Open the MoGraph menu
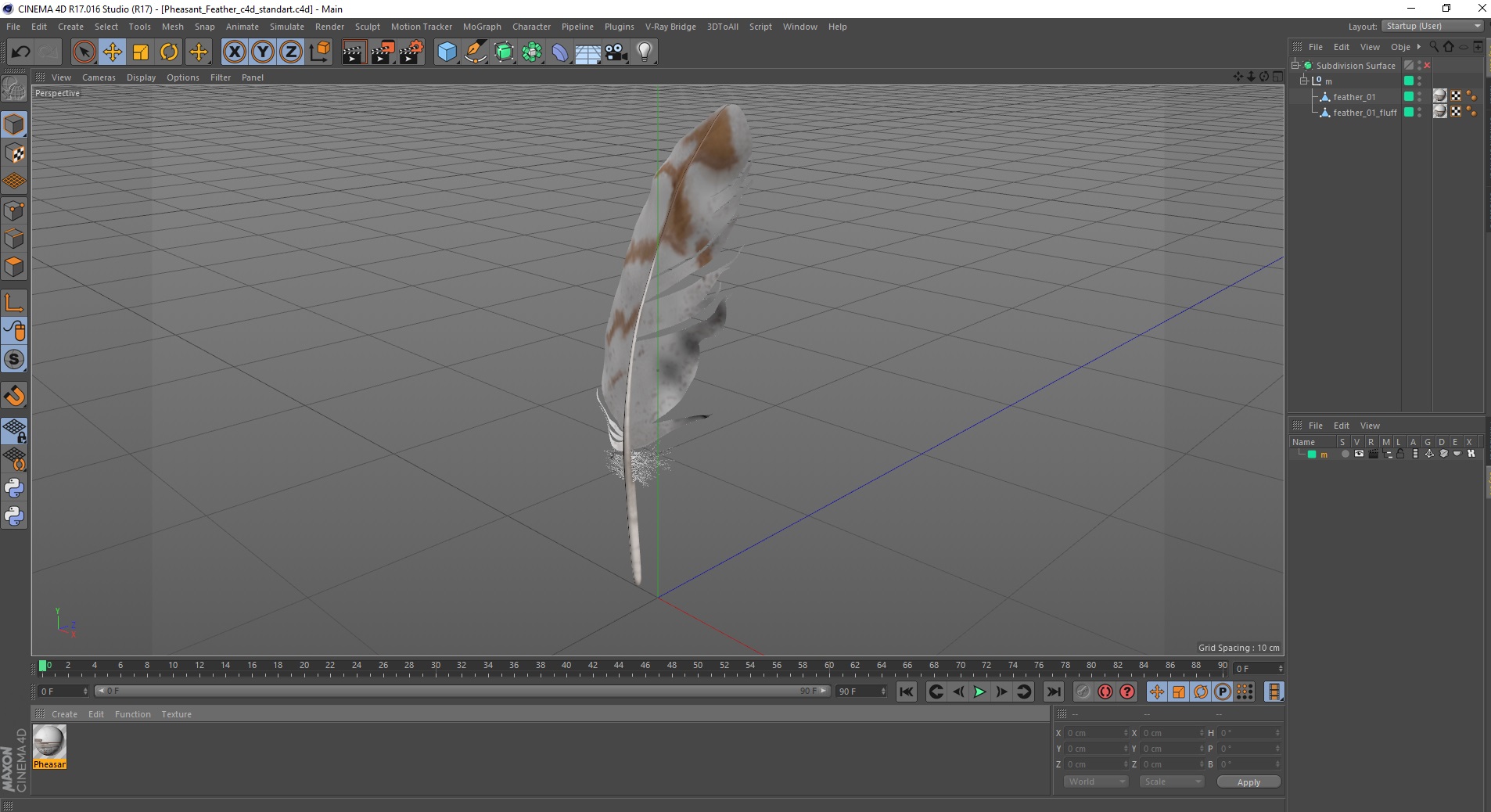 (482, 27)
